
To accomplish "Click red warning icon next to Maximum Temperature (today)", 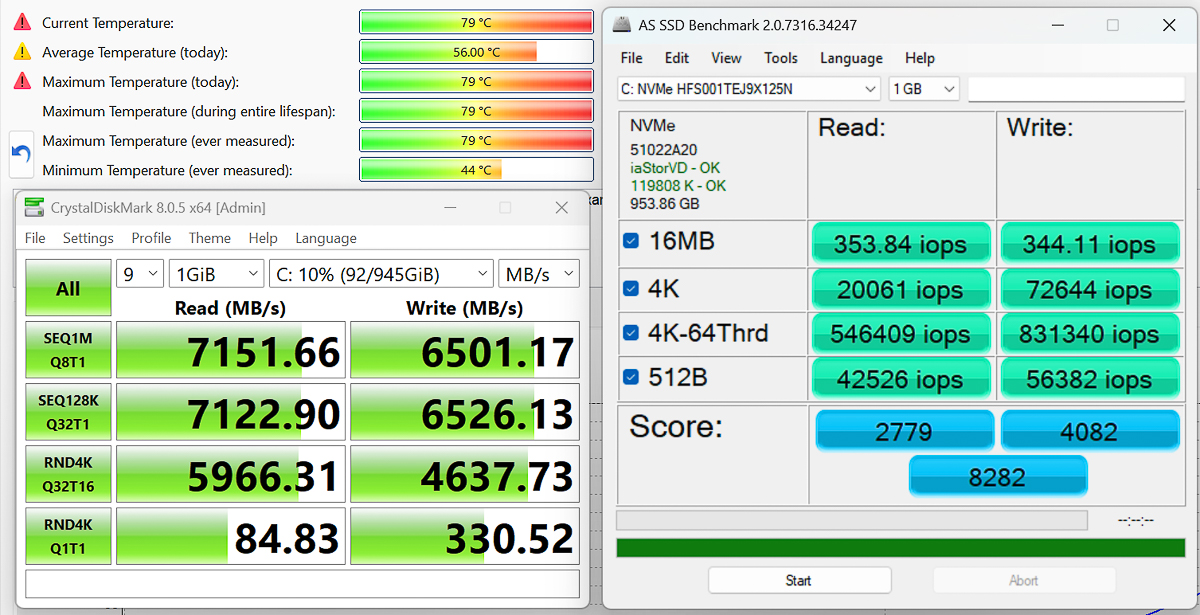I will click(21, 81).
